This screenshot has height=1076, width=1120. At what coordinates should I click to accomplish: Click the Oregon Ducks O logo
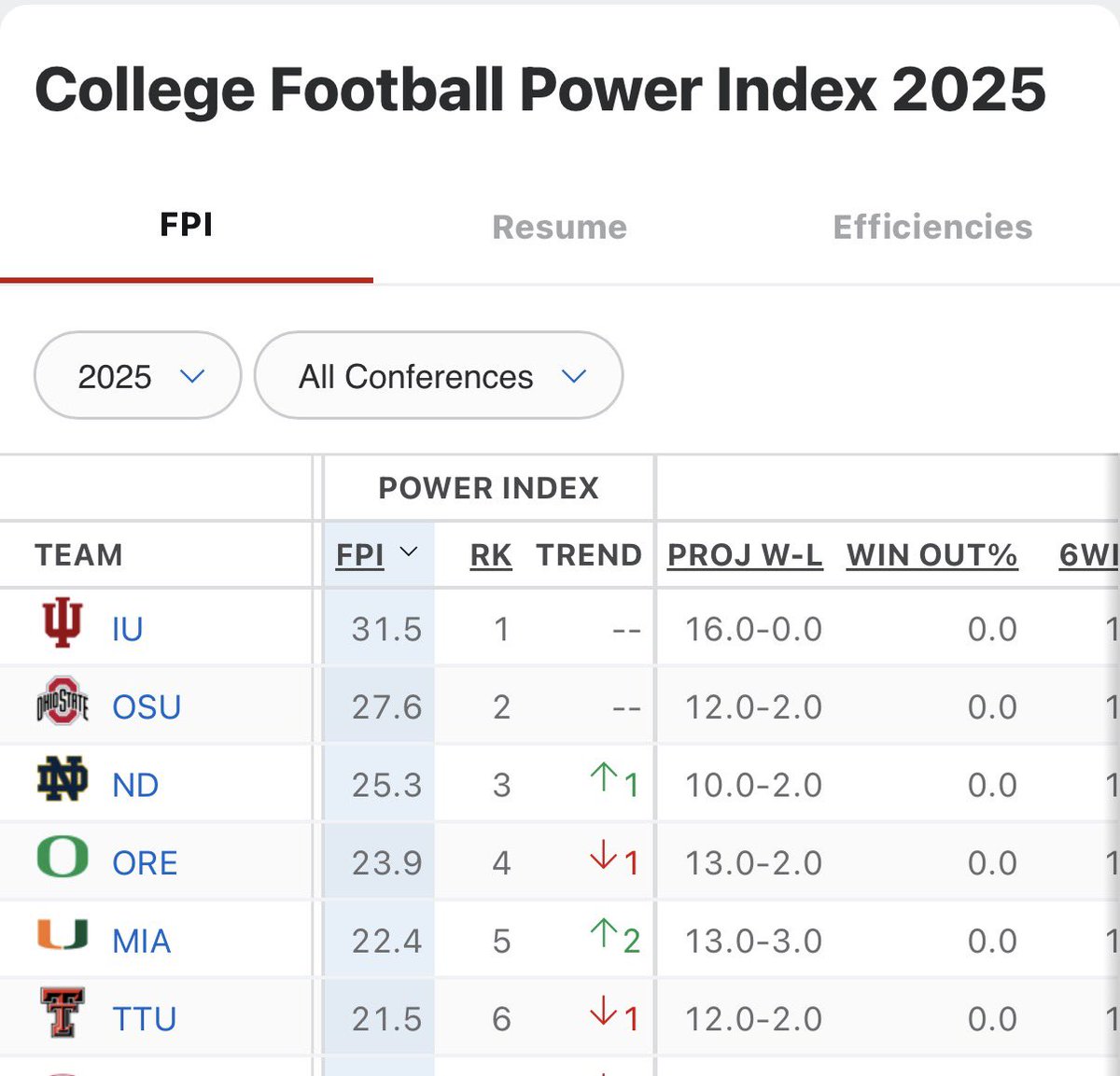63,858
